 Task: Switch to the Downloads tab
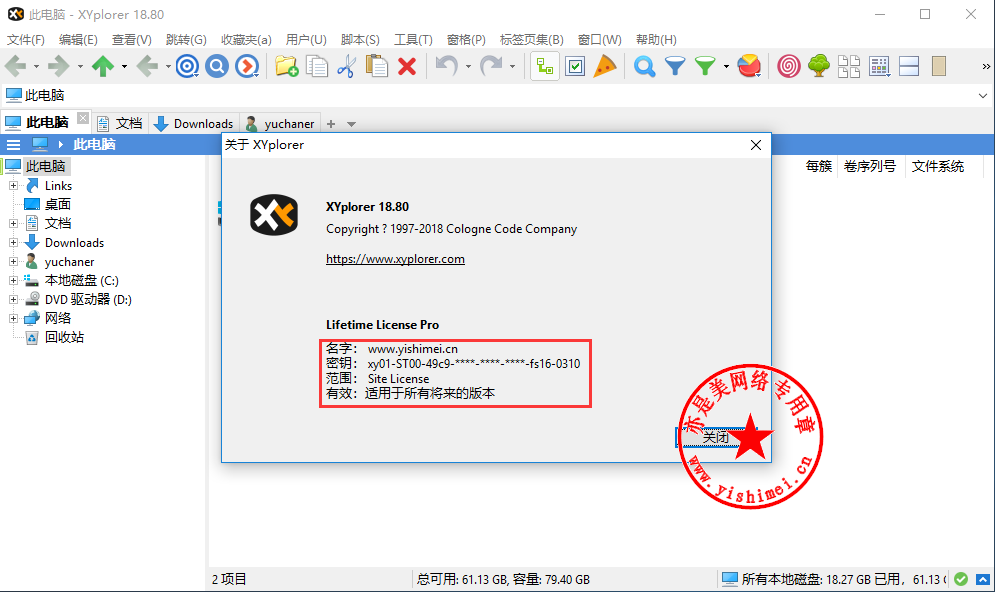click(x=194, y=123)
